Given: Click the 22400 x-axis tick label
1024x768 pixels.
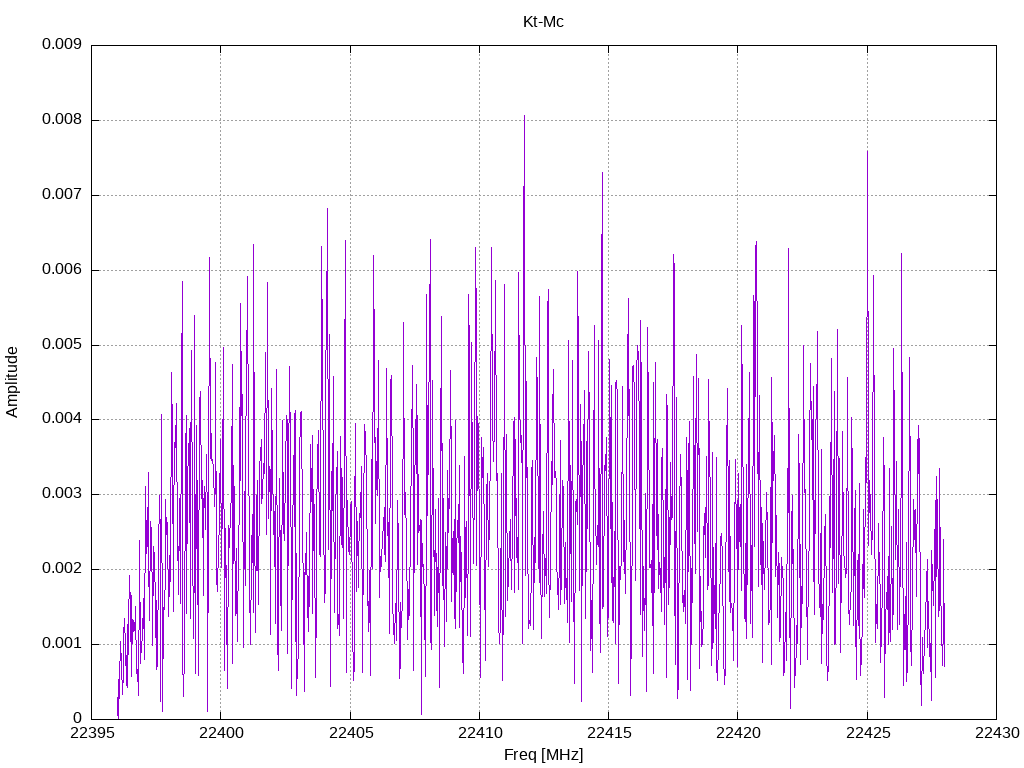Looking at the screenshot, I should (221, 733).
